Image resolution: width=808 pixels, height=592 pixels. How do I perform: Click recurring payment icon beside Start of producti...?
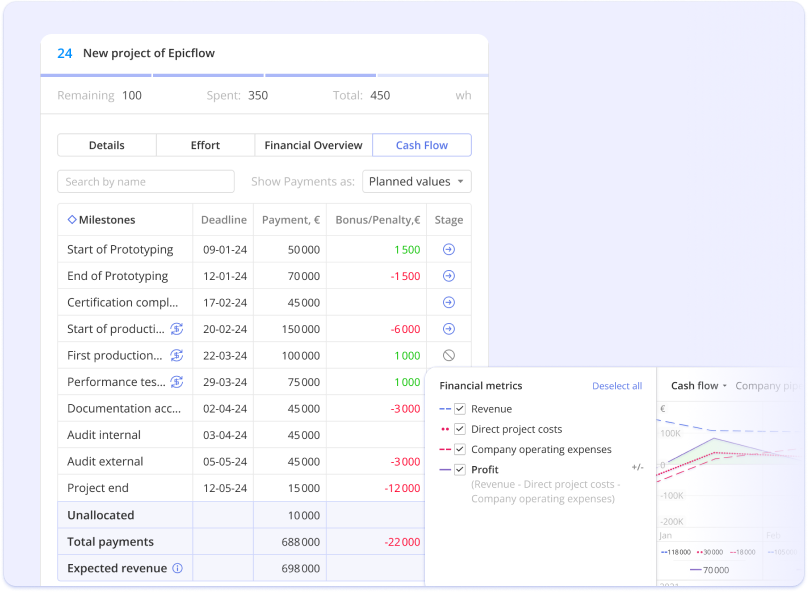pos(177,329)
